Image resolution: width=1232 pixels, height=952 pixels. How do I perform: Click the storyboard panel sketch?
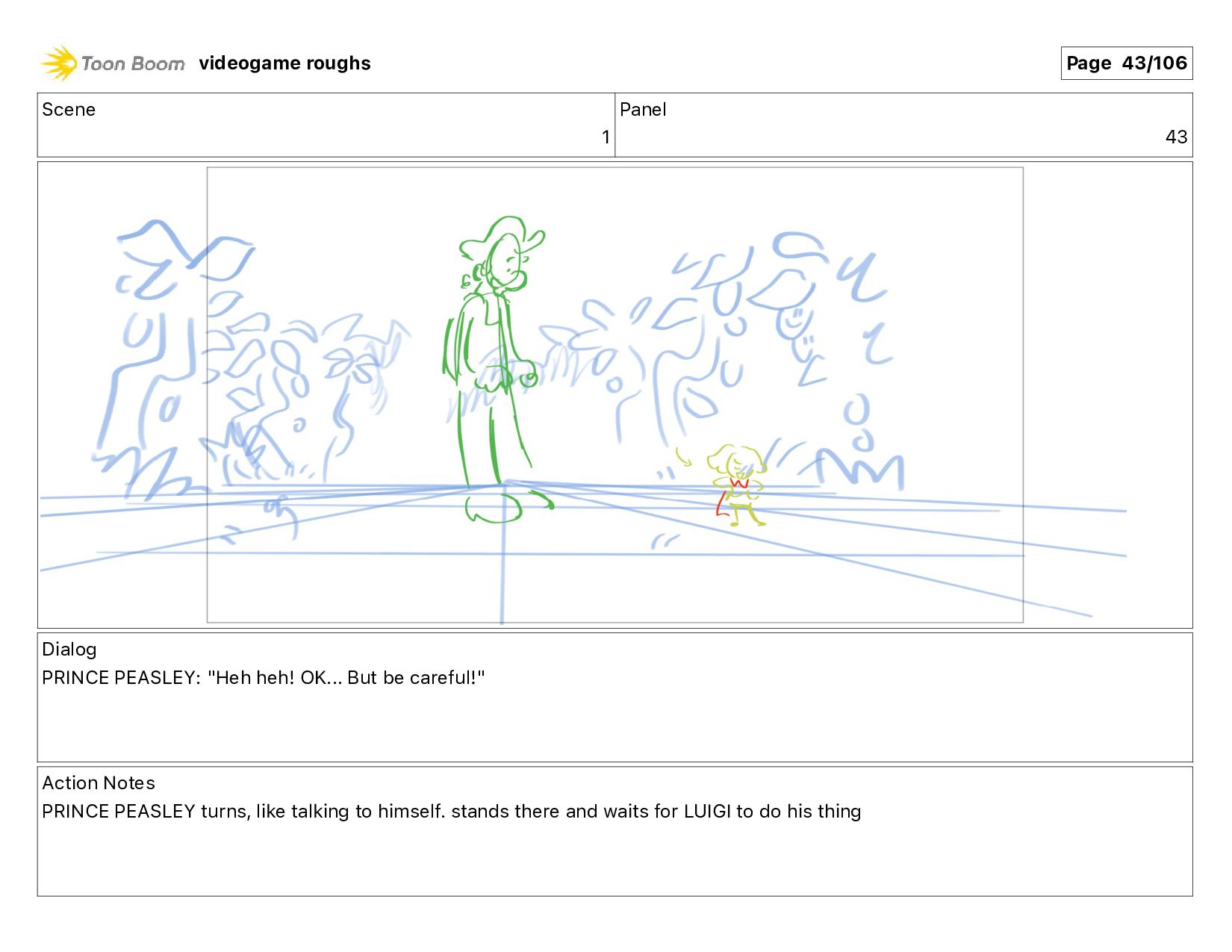[x=615, y=395]
